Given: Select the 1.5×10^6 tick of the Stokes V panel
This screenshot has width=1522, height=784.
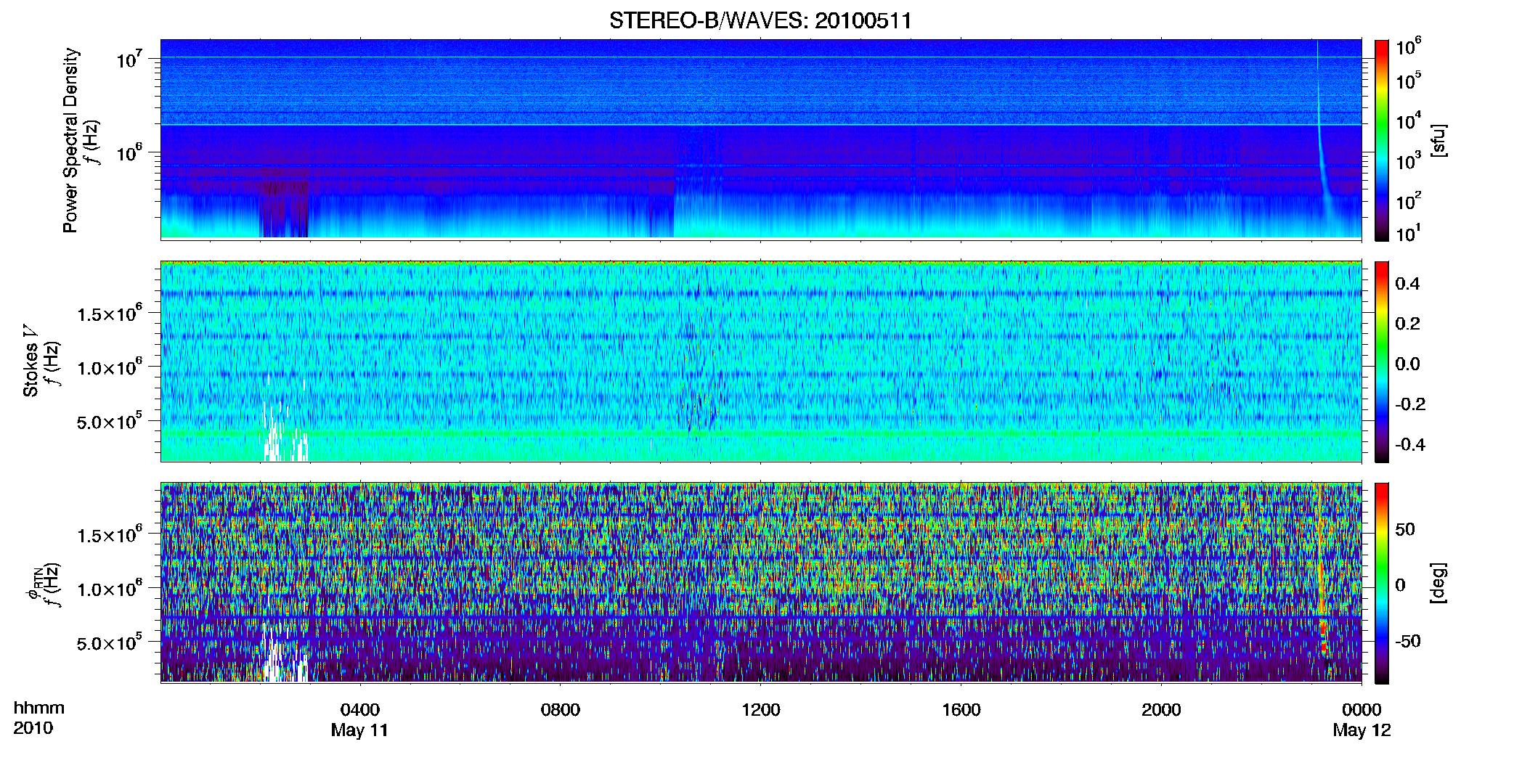Looking at the screenshot, I should coord(110,314).
